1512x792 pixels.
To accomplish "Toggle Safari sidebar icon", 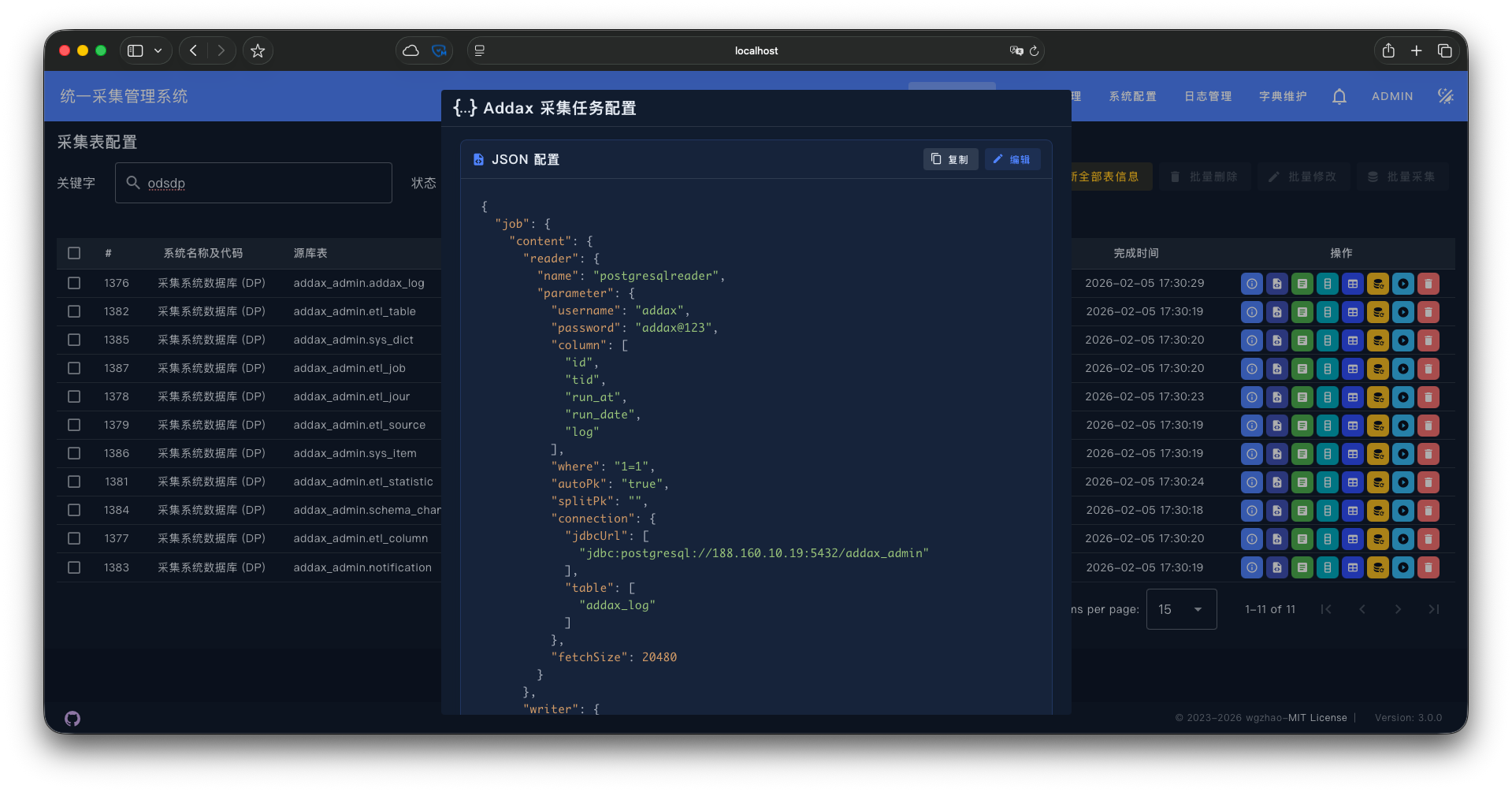I will pyautogui.click(x=136, y=50).
